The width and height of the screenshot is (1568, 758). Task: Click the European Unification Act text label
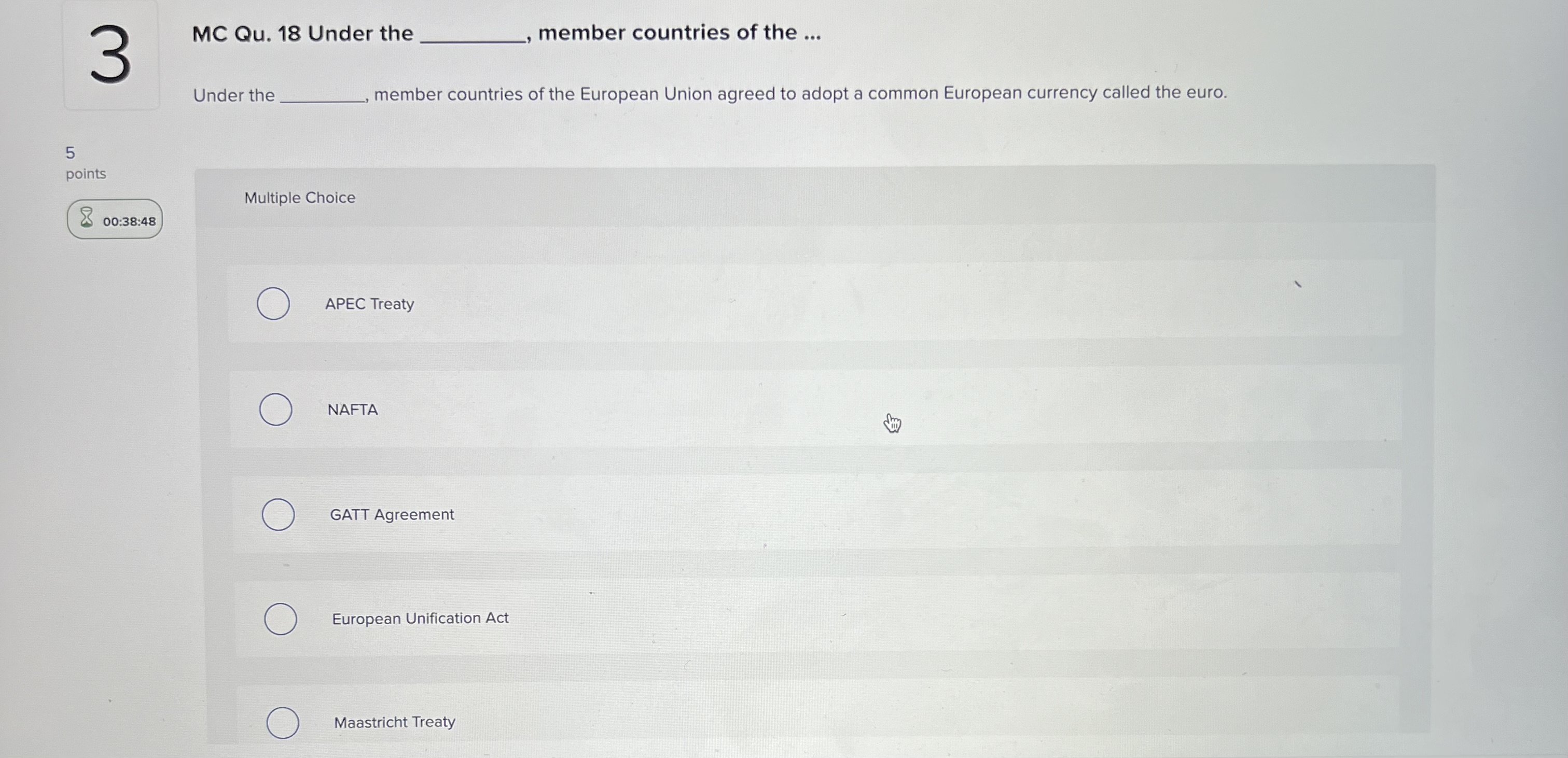pos(420,619)
